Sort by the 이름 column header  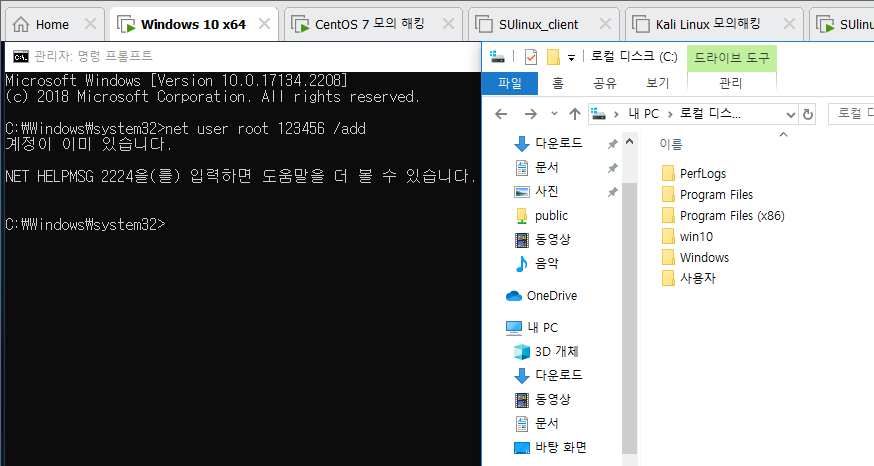click(671, 144)
